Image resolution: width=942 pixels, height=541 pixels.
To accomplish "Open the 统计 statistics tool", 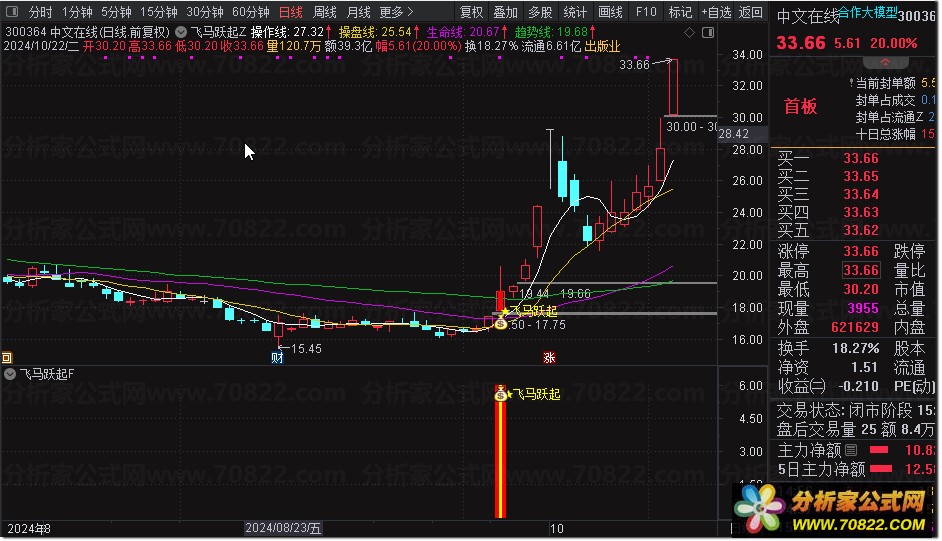I will [x=575, y=12].
